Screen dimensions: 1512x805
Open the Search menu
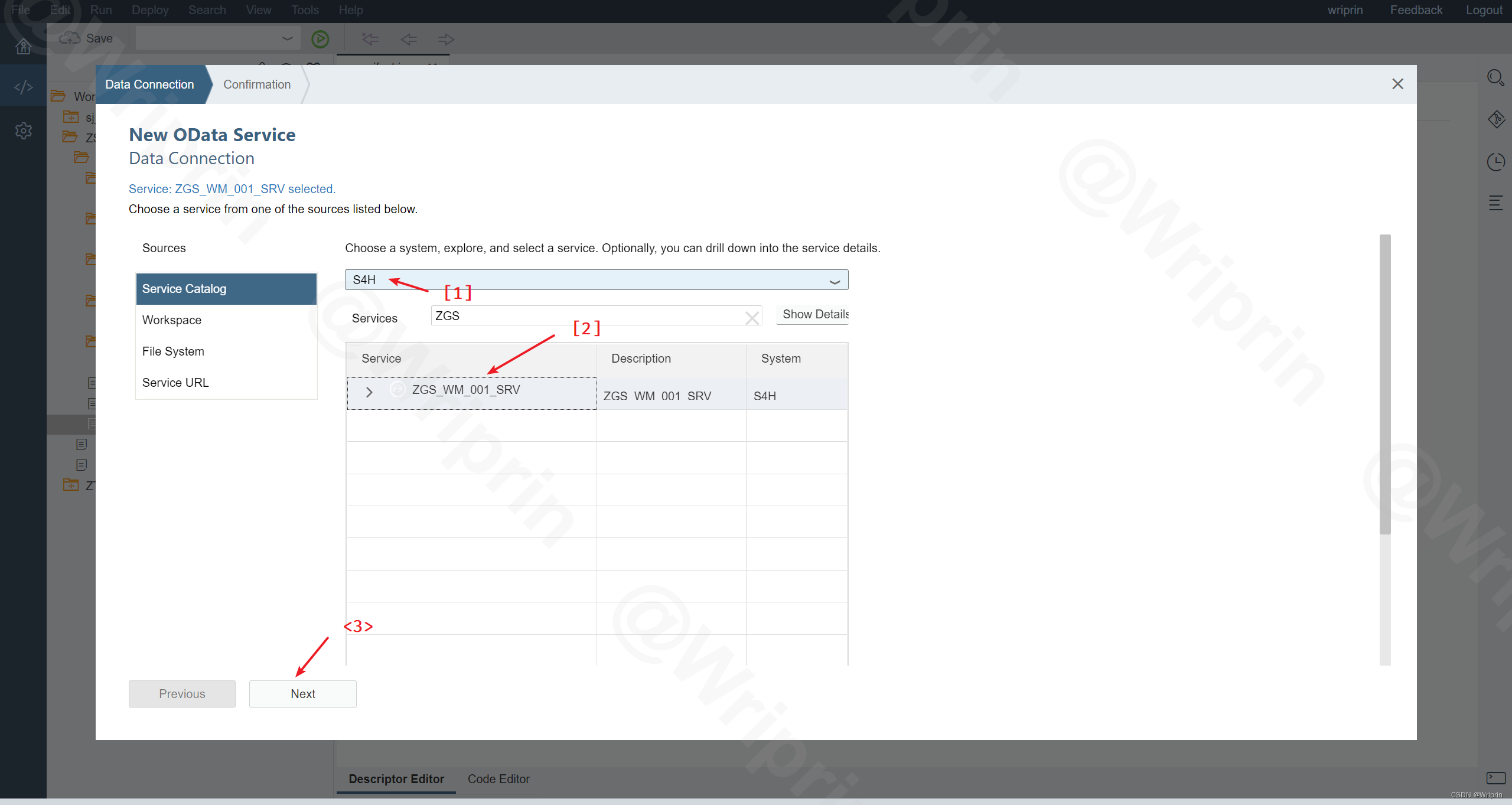pyautogui.click(x=207, y=10)
